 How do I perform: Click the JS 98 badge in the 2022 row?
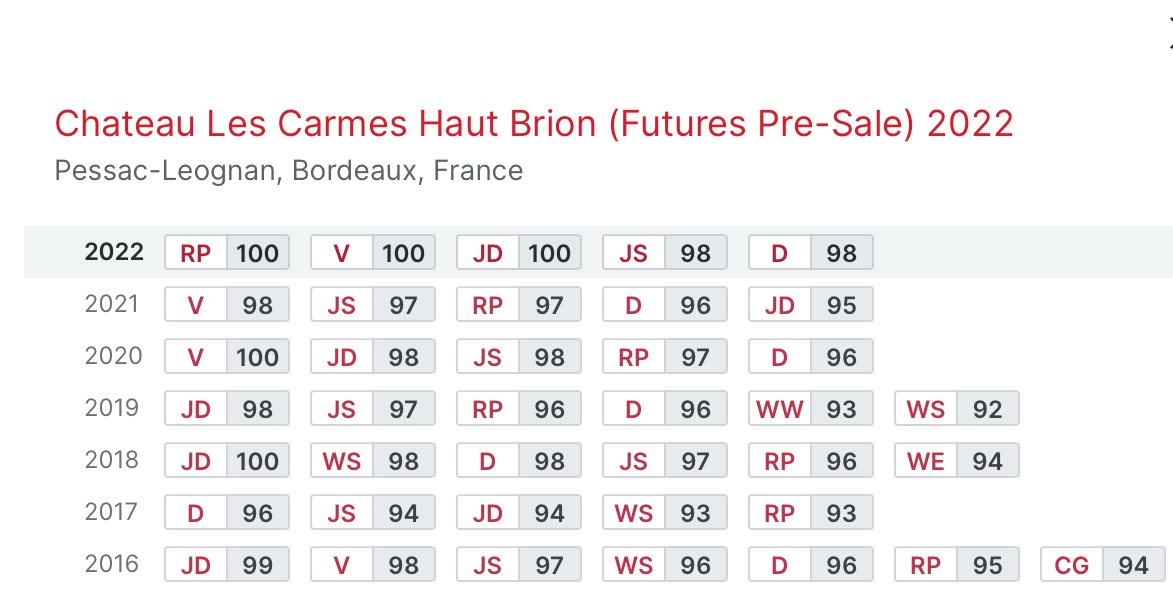click(x=664, y=252)
